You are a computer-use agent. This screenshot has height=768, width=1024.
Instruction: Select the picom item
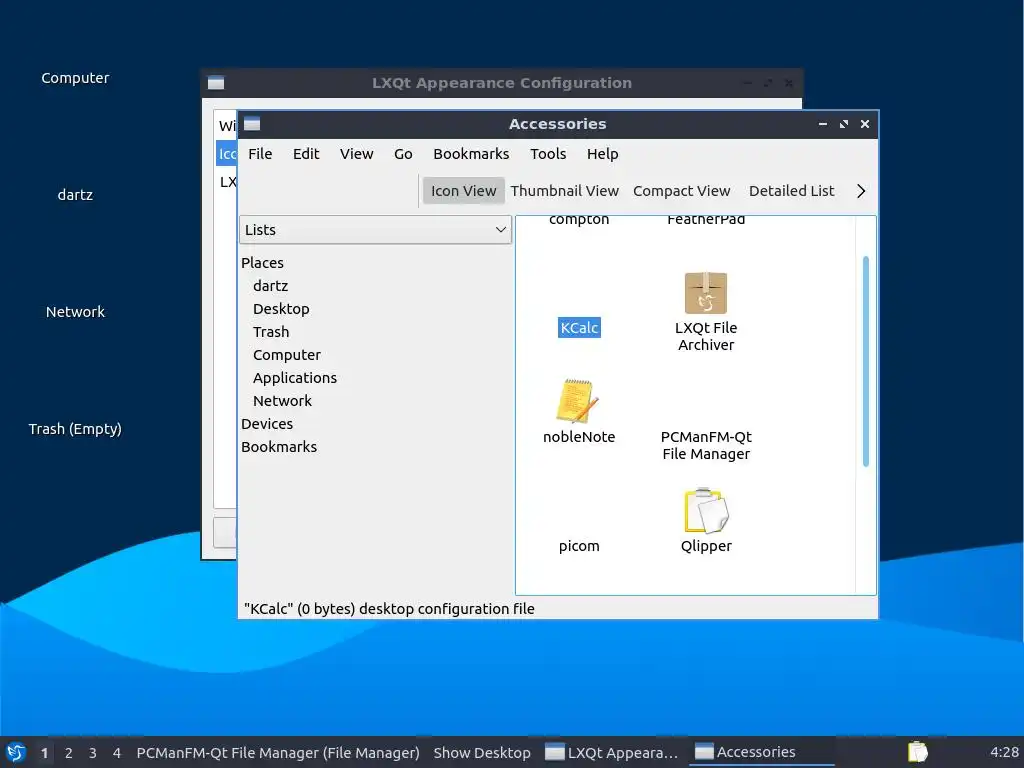coord(579,546)
